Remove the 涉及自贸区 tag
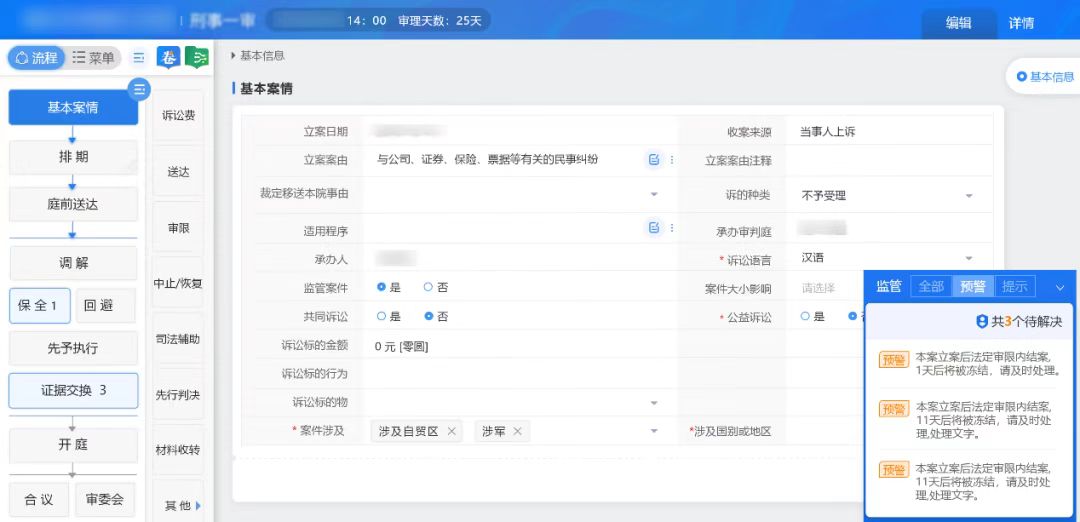The image size is (1080, 522). point(452,431)
